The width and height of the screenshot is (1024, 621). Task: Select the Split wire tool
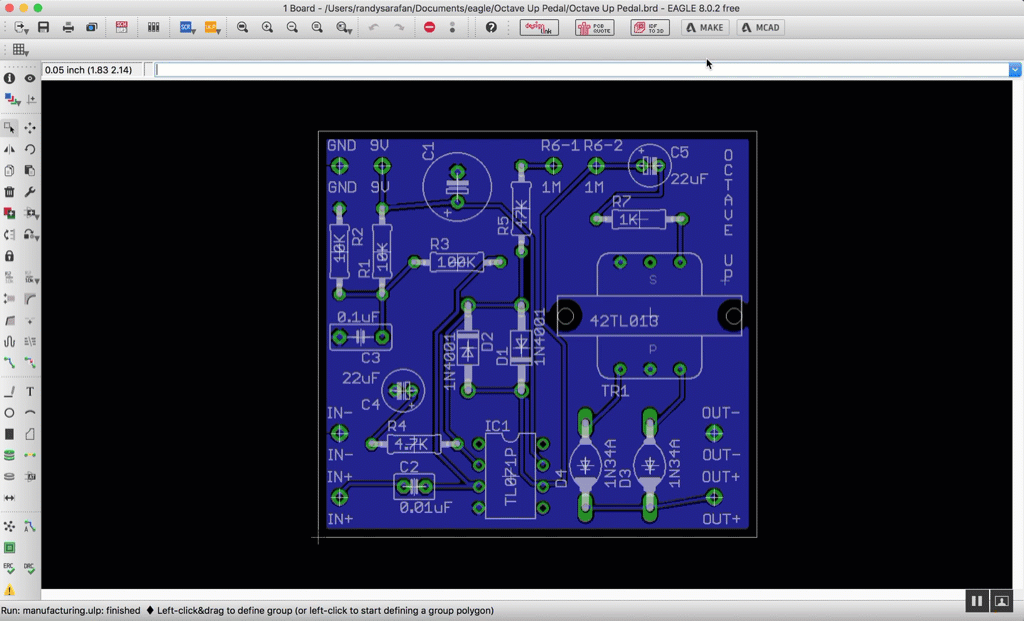(x=9, y=320)
